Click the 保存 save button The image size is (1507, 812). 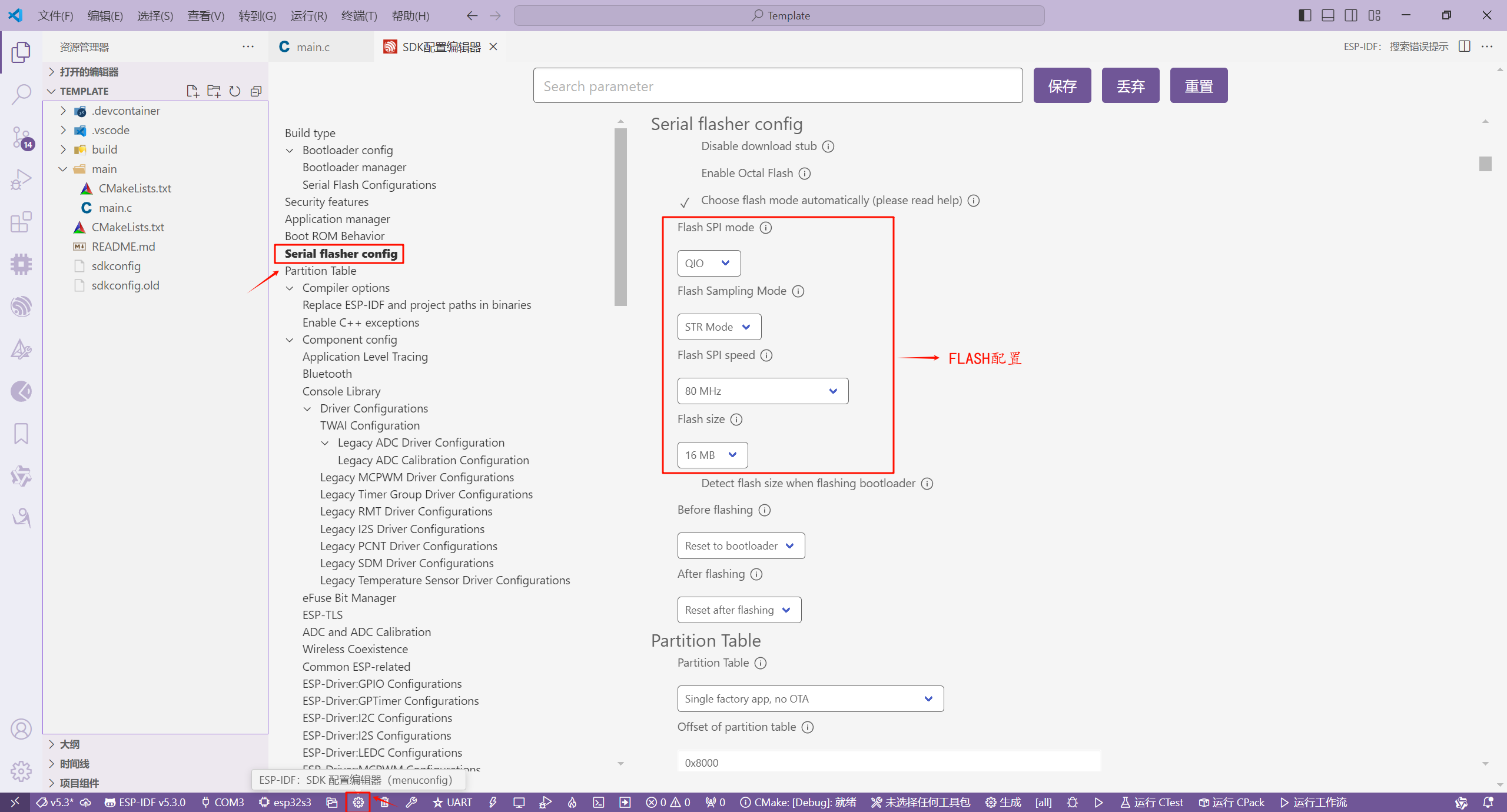[1062, 86]
